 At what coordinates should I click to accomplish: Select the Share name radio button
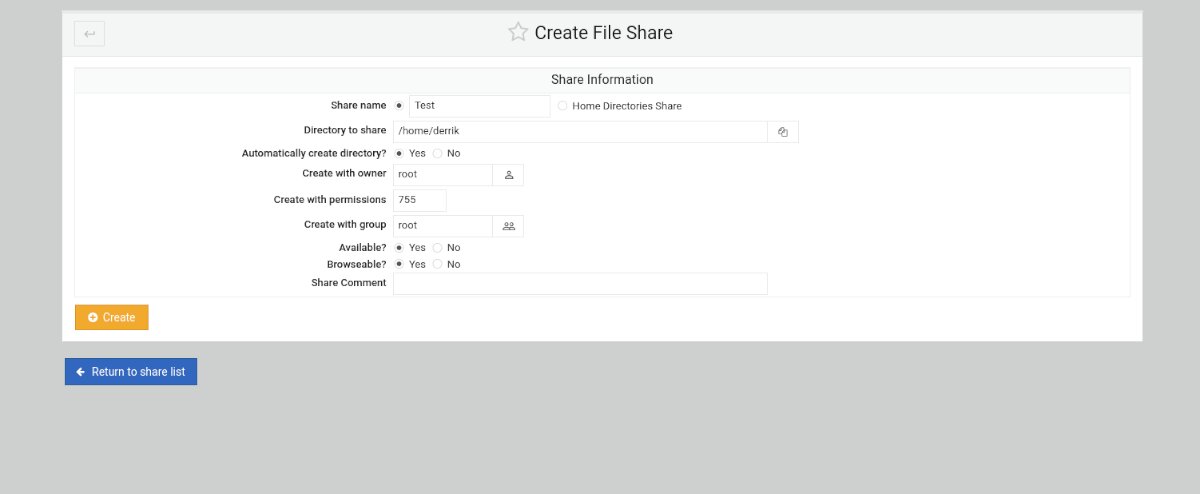pyautogui.click(x=400, y=106)
